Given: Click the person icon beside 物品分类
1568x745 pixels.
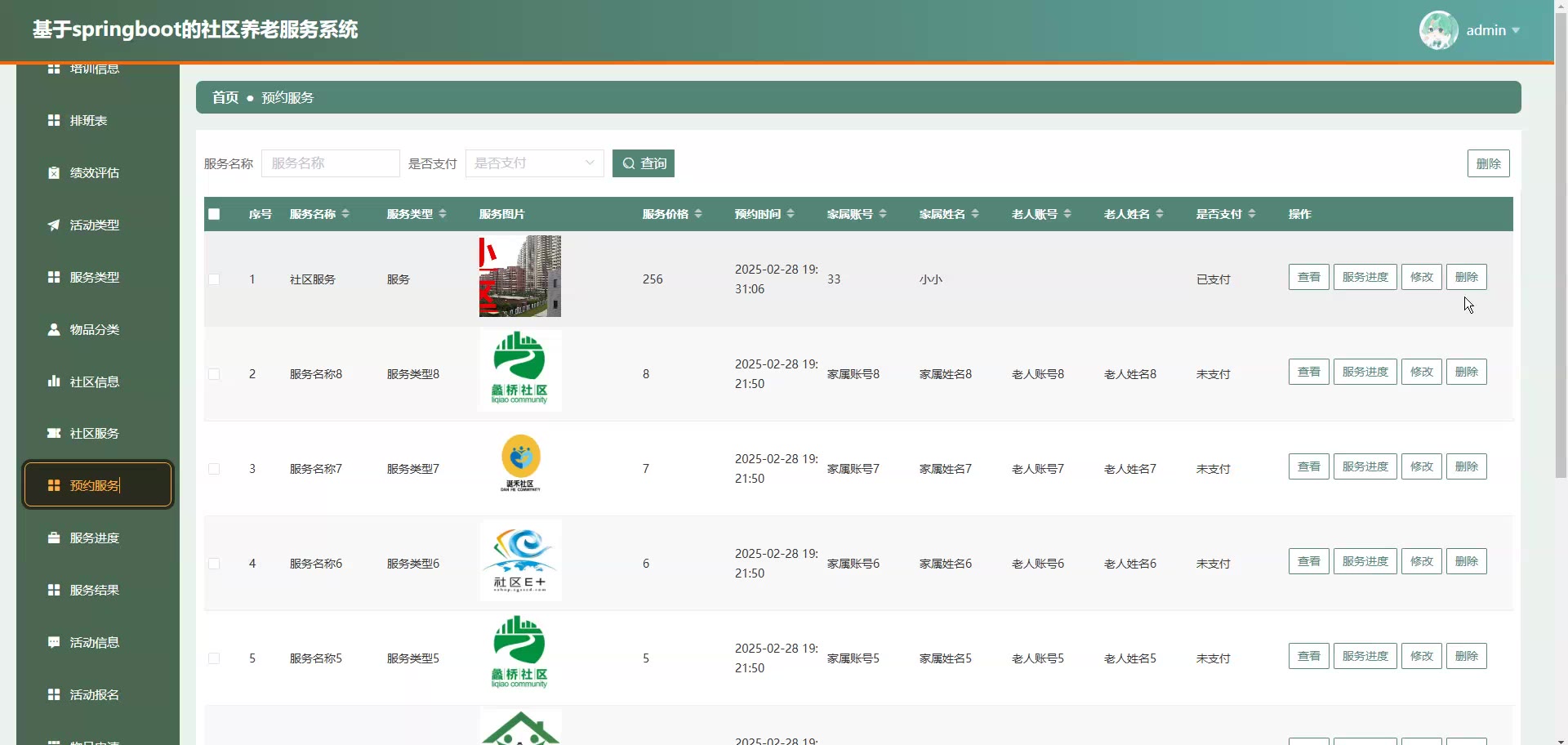Looking at the screenshot, I should click(54, 330).
